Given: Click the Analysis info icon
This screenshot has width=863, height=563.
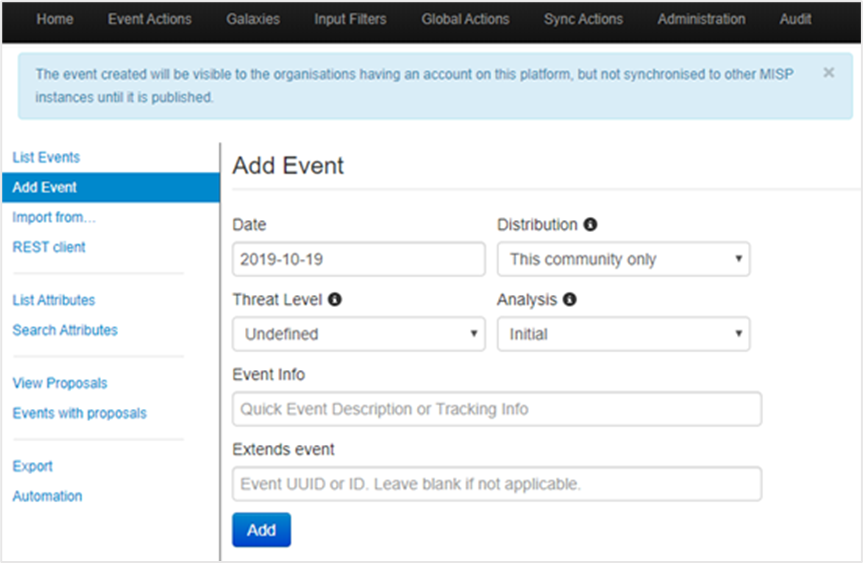Looking at the screenshot, I should (570, 299).
